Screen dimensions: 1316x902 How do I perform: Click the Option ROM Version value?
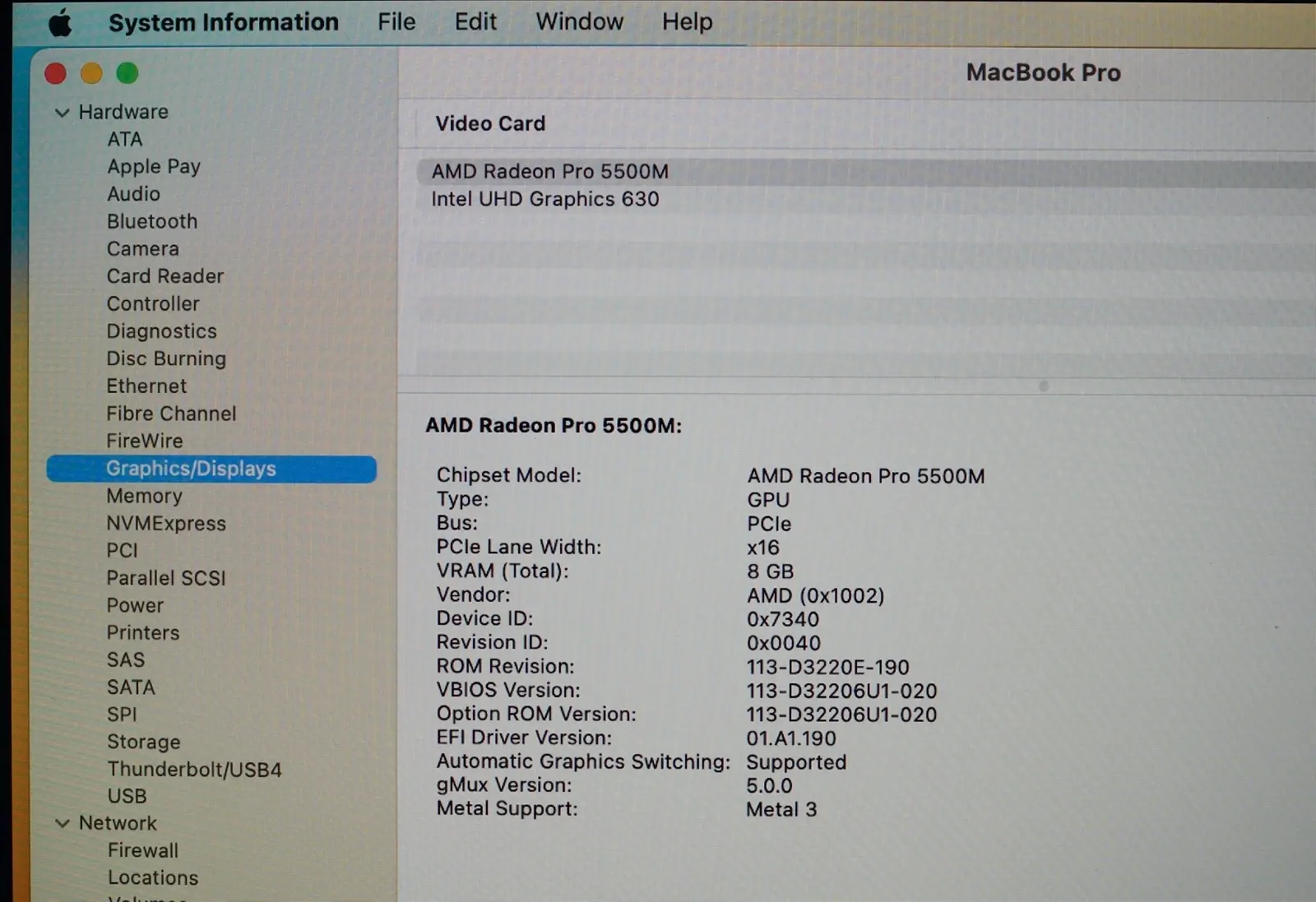tap(841, 715)
